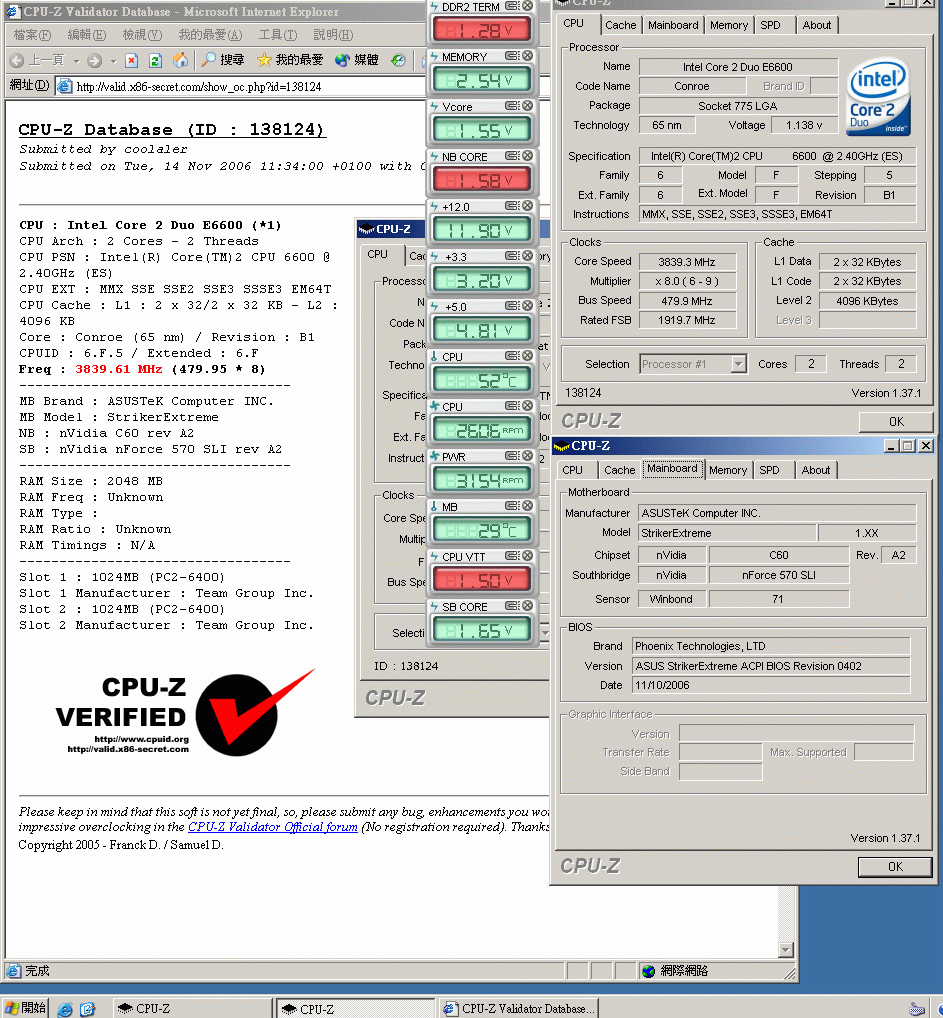Switch to second CPU-Z taskbar button

coord(355,1009)
